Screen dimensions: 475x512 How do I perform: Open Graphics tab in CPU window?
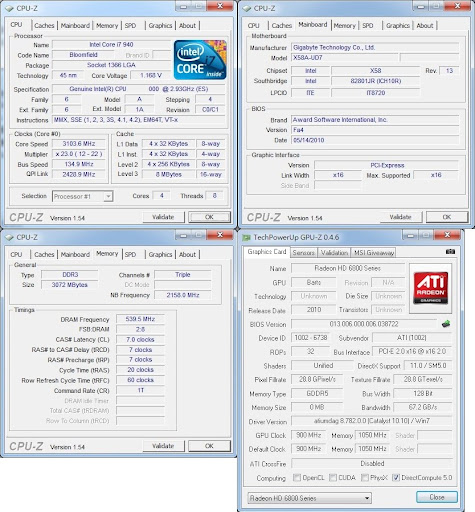160,26
